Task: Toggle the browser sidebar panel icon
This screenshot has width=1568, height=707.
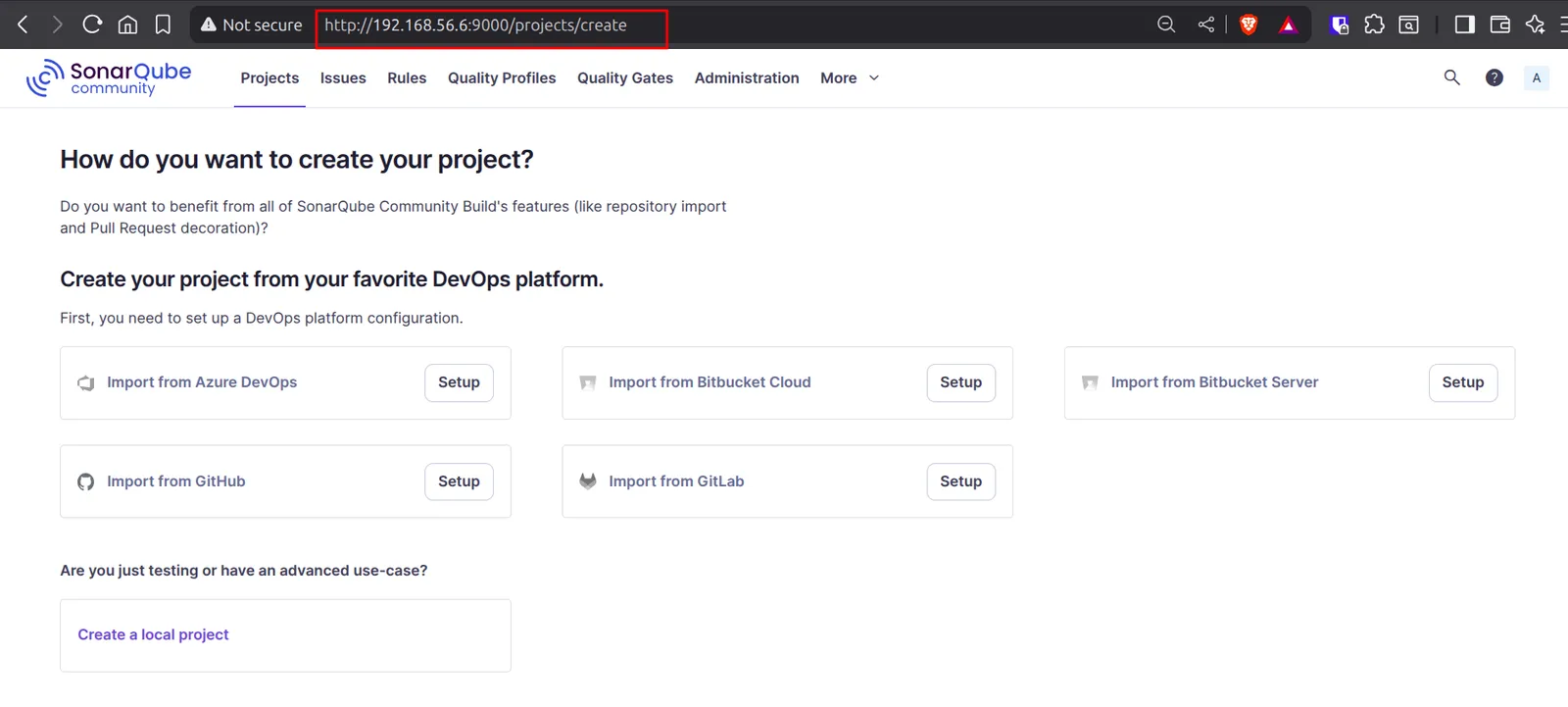Action: (x=1464, y=25)
